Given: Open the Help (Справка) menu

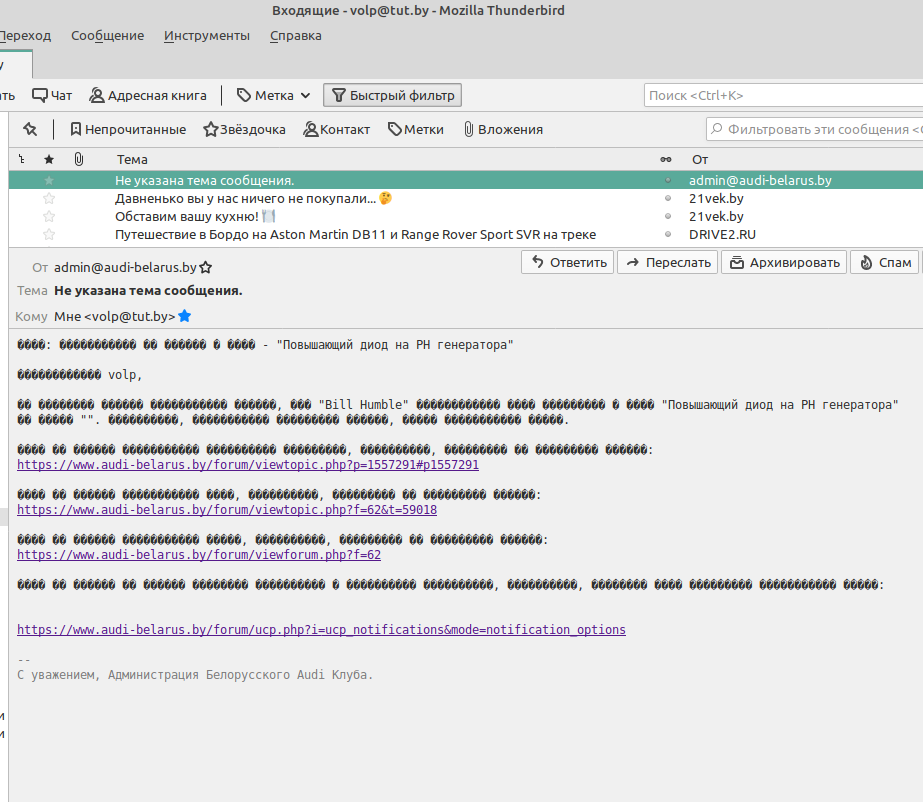Looking at the screenshot, I should (x=295, y=36).
